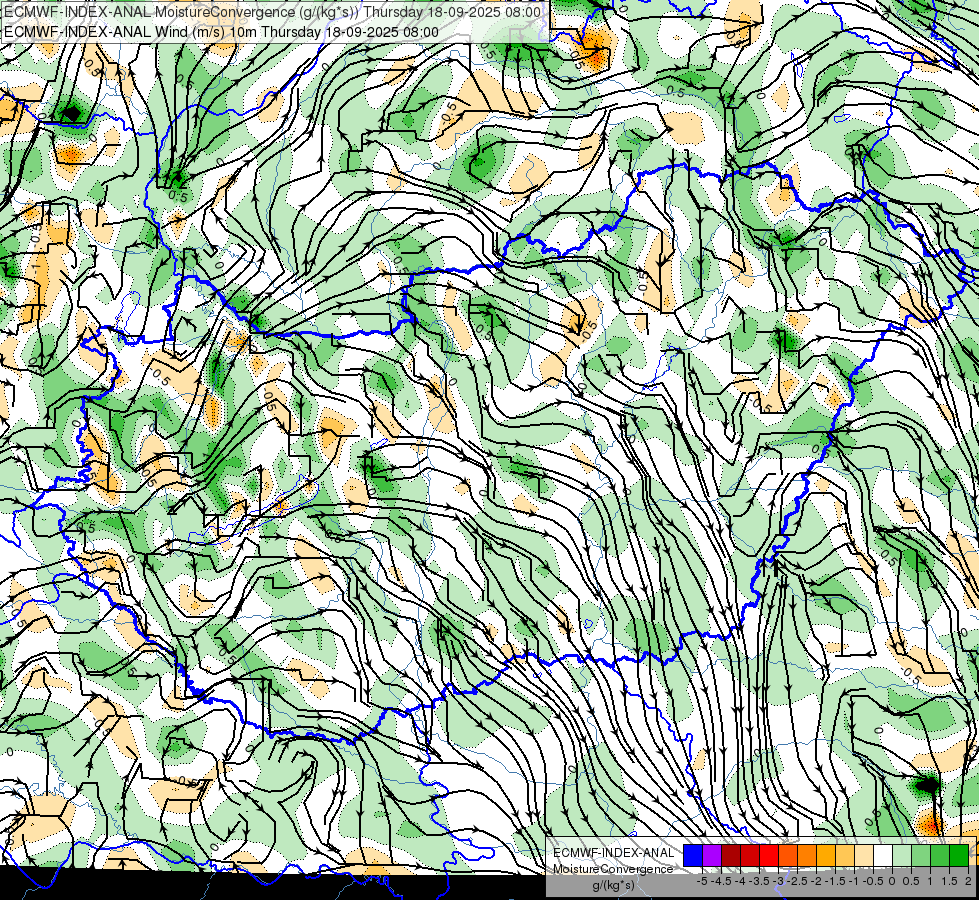The height and width of the screenshot is (900, 979).
Task: Click the 0.5 tick label on the legend
Action: [912, 881]
